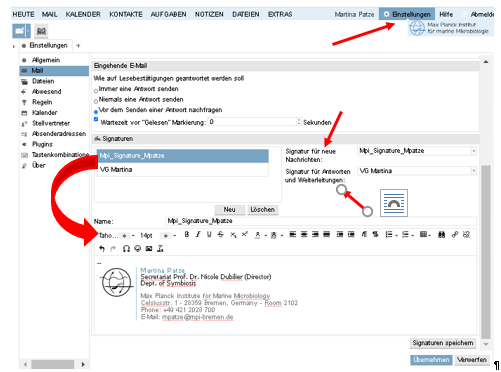The width and height of the screenshot is (501, 372).
Task: Justify the signature text
Action: pyautogui.click(x=327, y=235)
